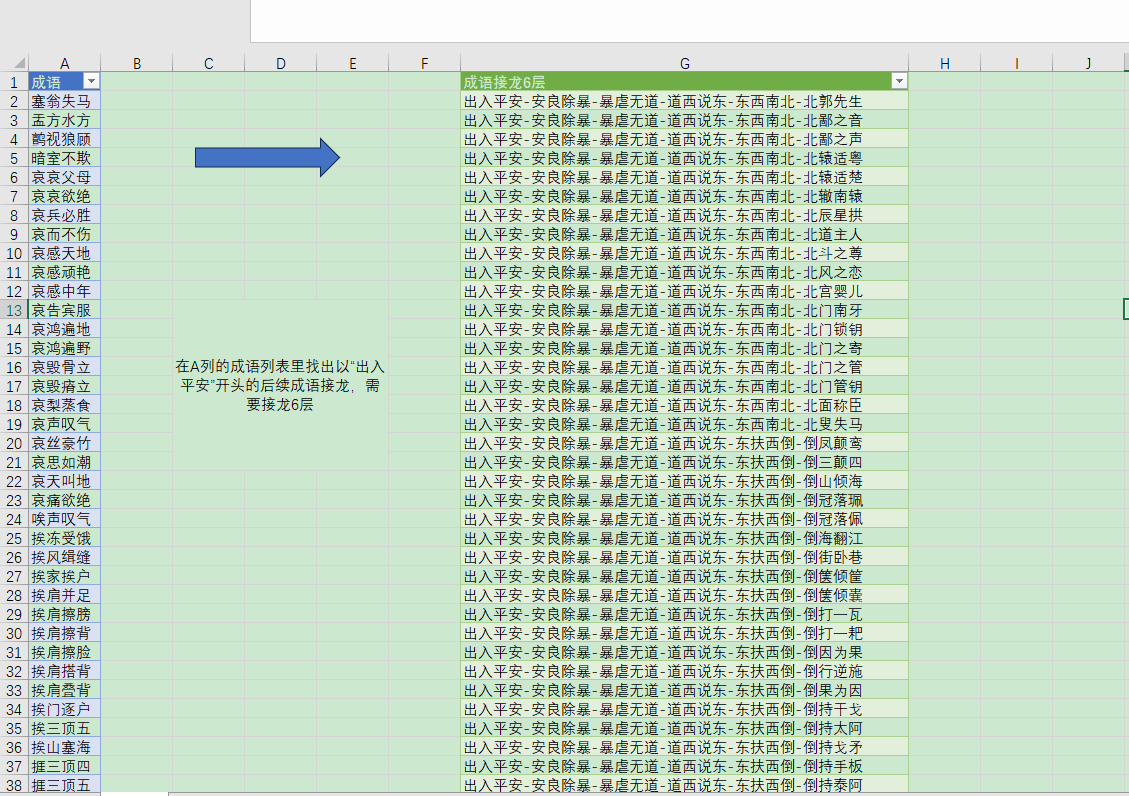Viewport: 1129px width, 796px height.
Task: Click chain cell ending in 北郭先生
Action: click(x=684, y=101)
